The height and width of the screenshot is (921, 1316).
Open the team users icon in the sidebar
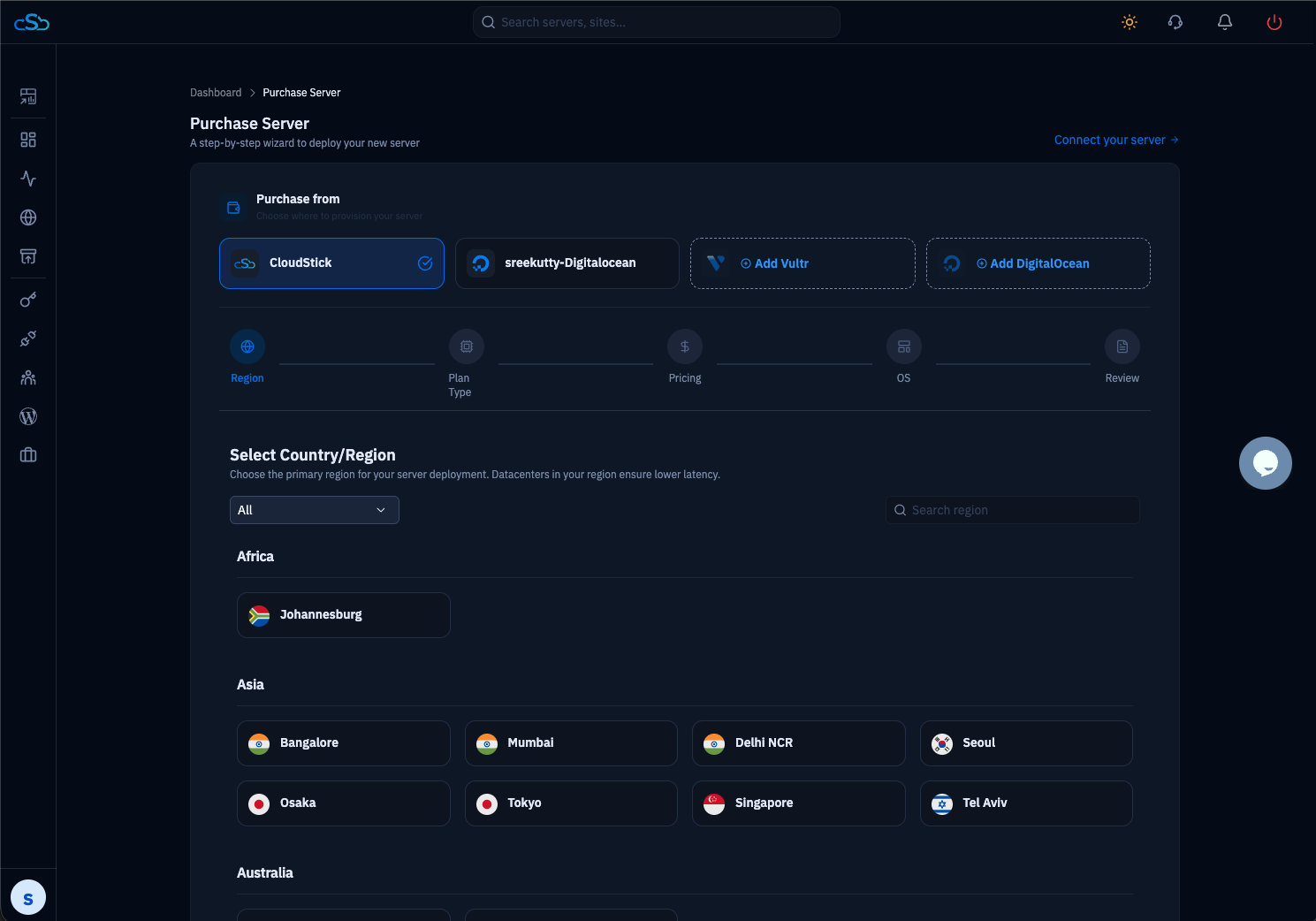pyautogui.click(x=28, y=377)
